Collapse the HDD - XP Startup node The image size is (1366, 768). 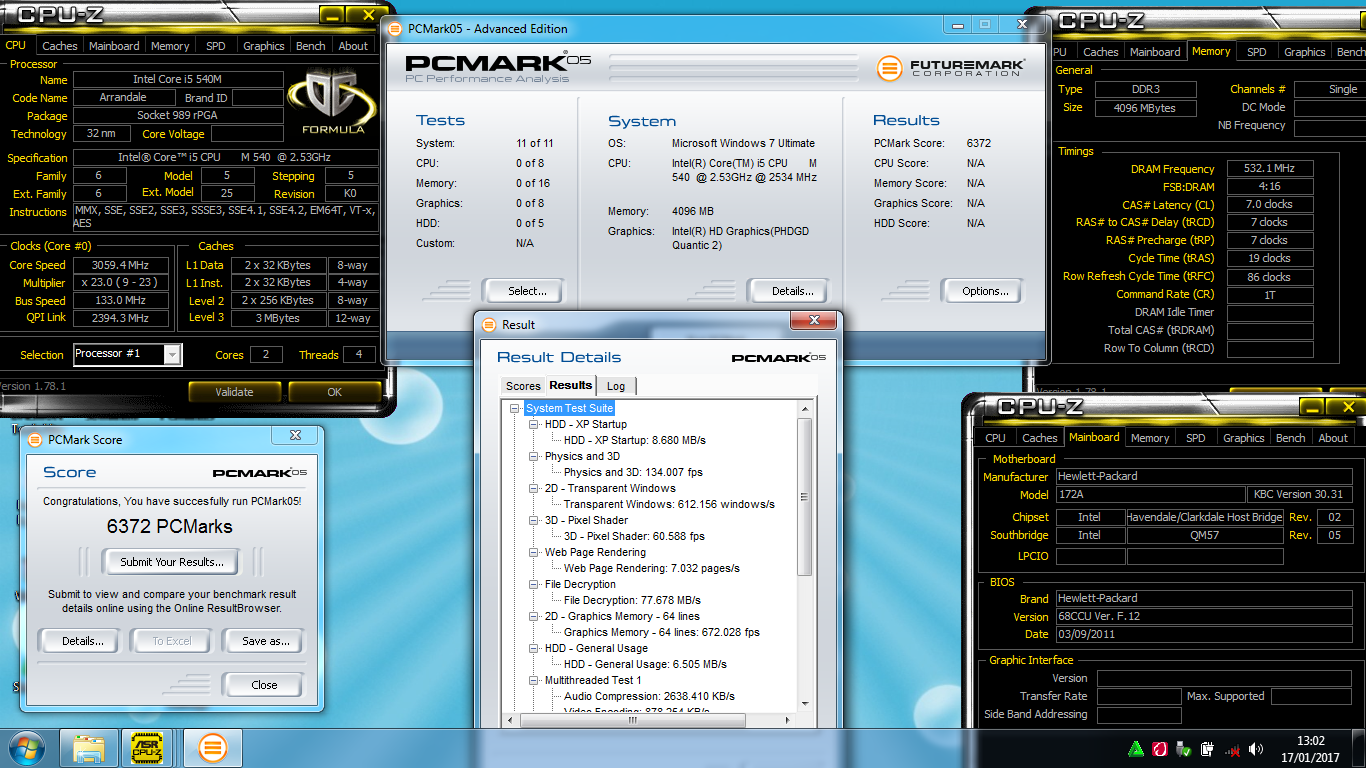pos(535,424)
